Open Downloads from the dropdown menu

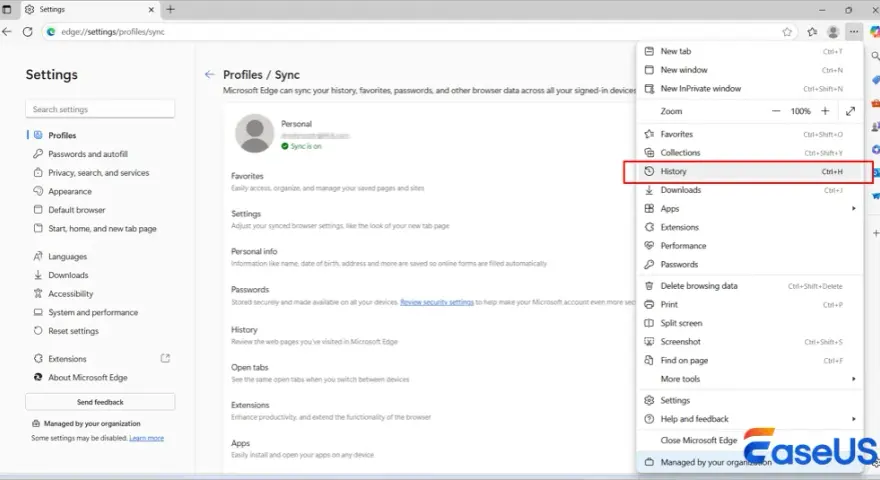pos(749,190)
